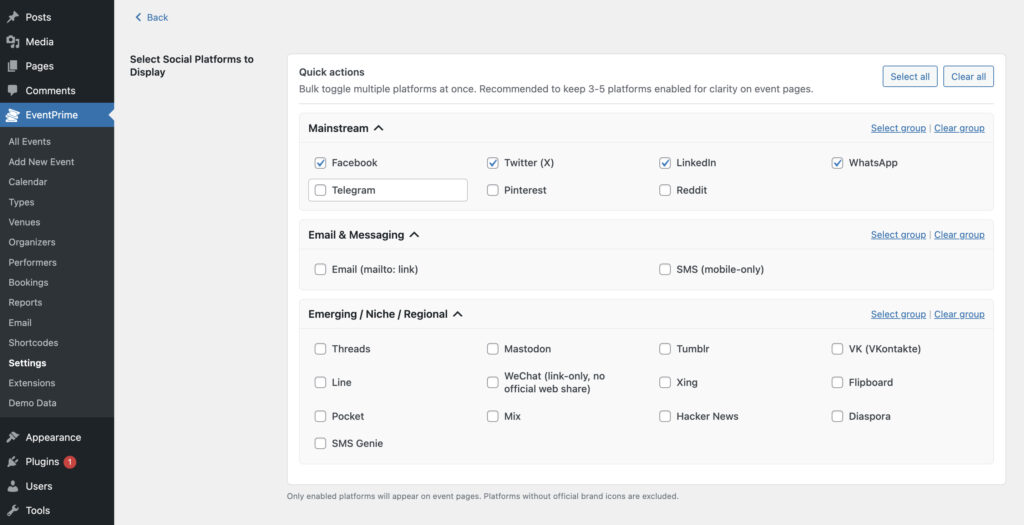The height and width of the screenshot is (525, 1024).
Task: Collapse the Email & Messaging section
Action: [414, 235]
